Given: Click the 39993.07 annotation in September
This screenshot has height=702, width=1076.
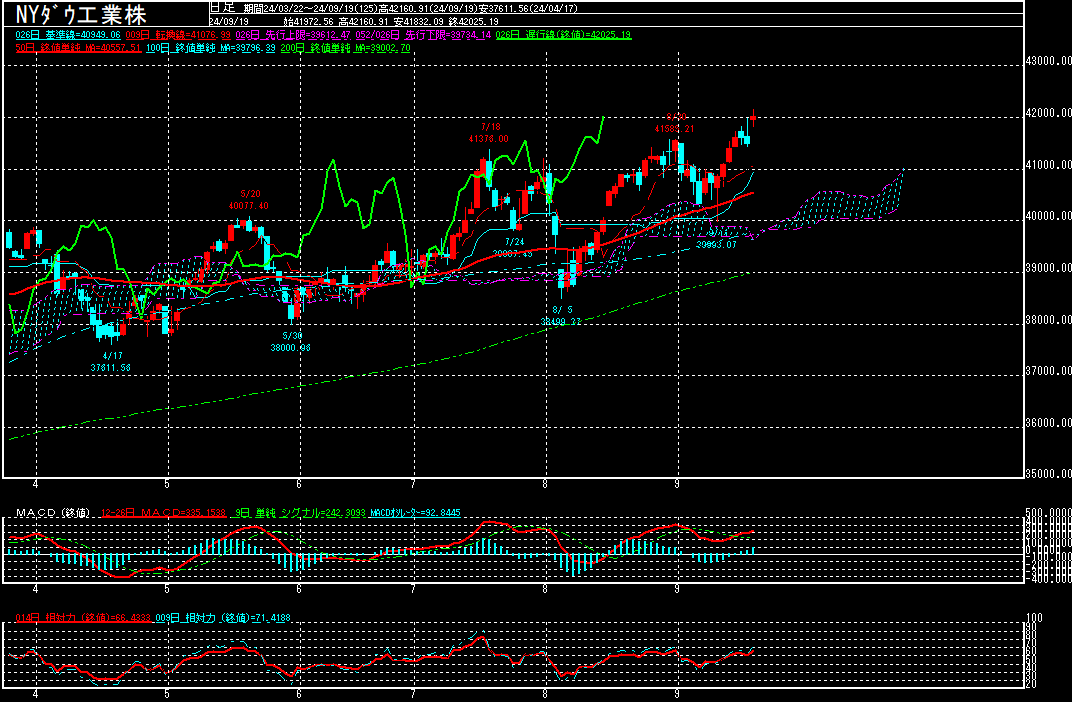Looking at the screenshot, I should tap(716, 244).
